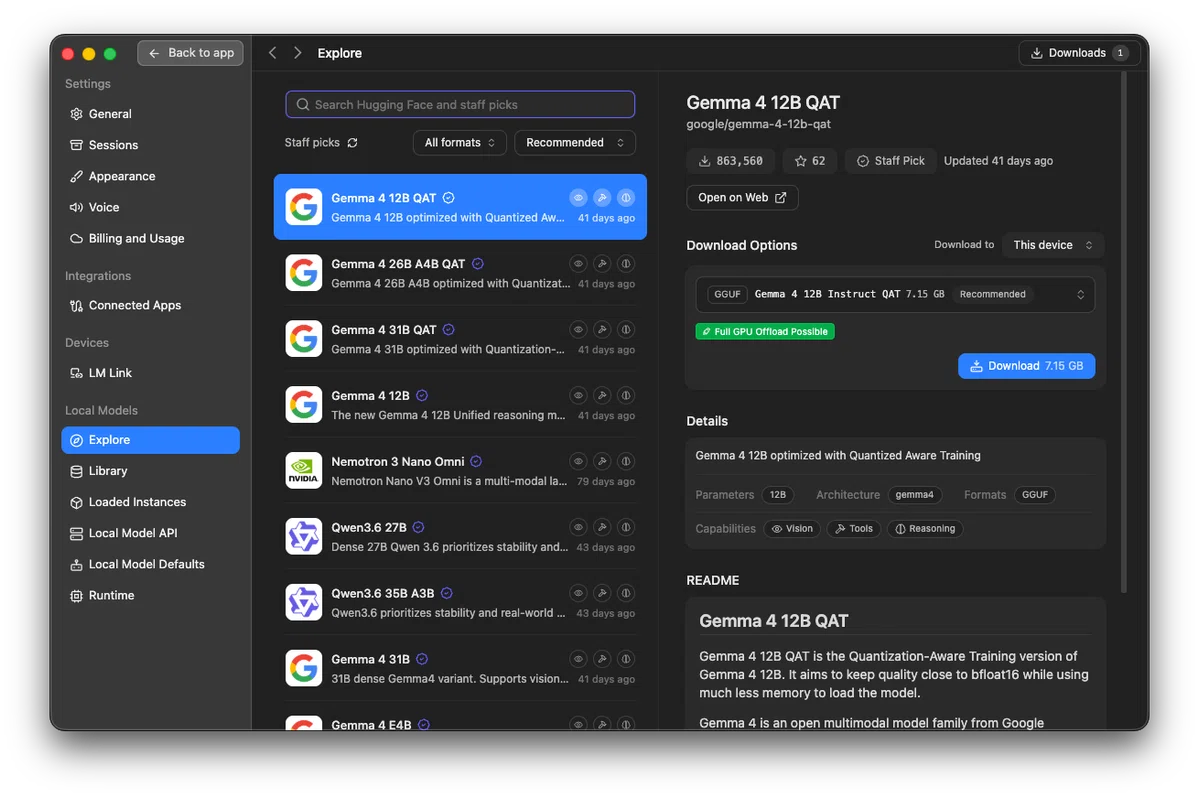Click the tools icon on Qwen3.6 35B A3B row

(602, 594)
